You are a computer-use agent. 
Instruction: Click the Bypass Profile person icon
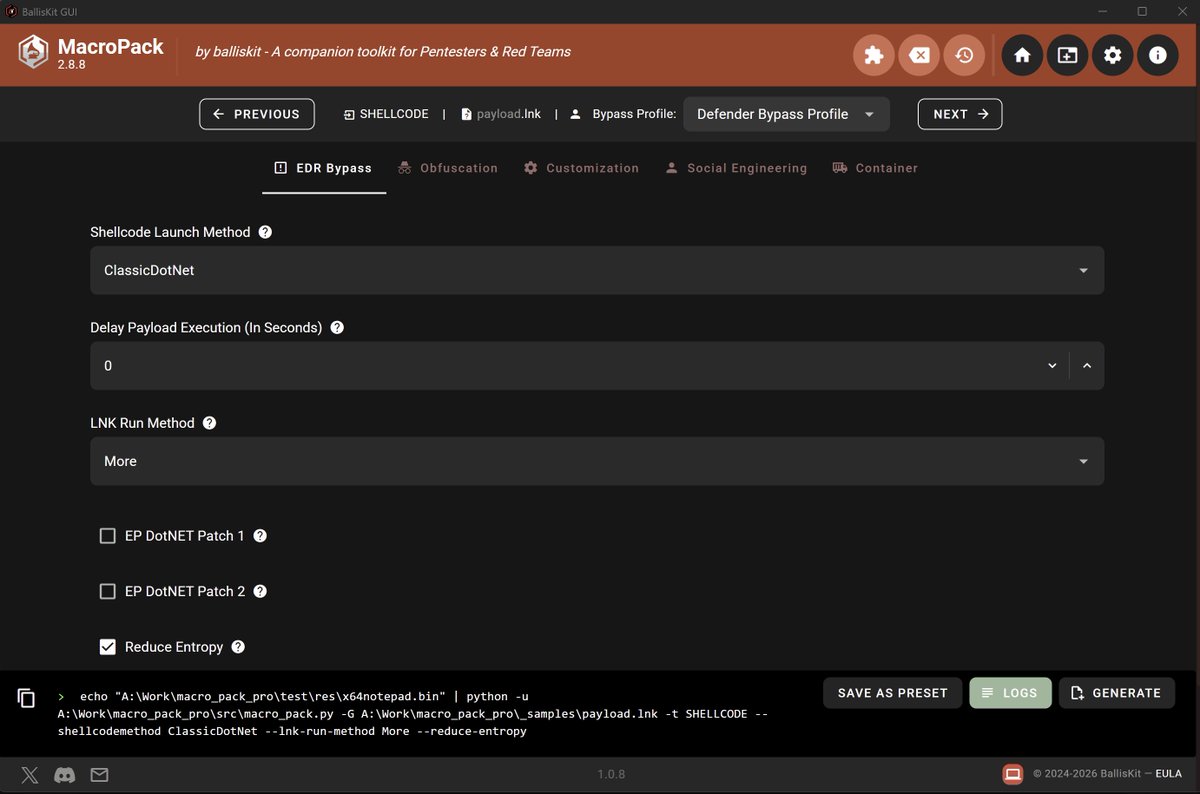coord(575,114)
